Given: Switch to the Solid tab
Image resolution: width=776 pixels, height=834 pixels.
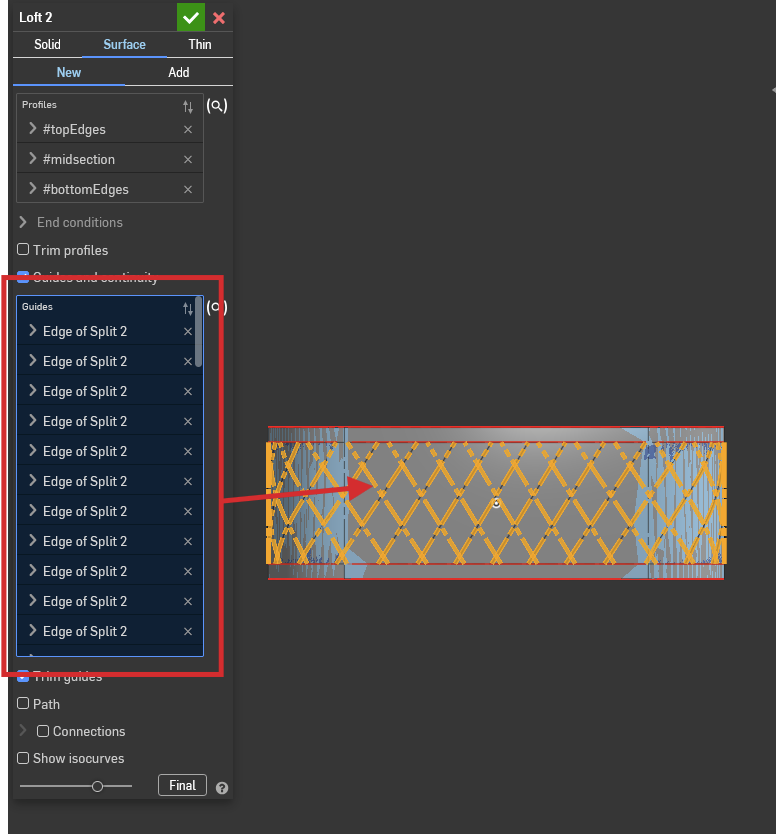Looking at the screenshot, I should pos(47,45).
